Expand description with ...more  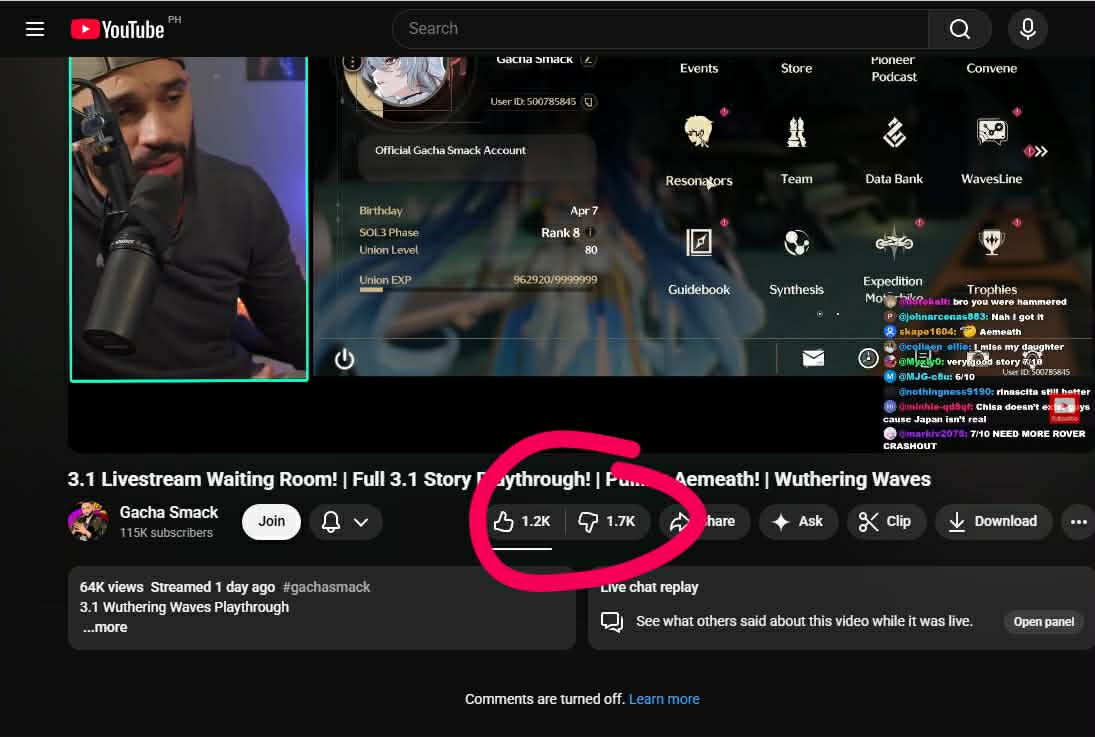(105, 627)
